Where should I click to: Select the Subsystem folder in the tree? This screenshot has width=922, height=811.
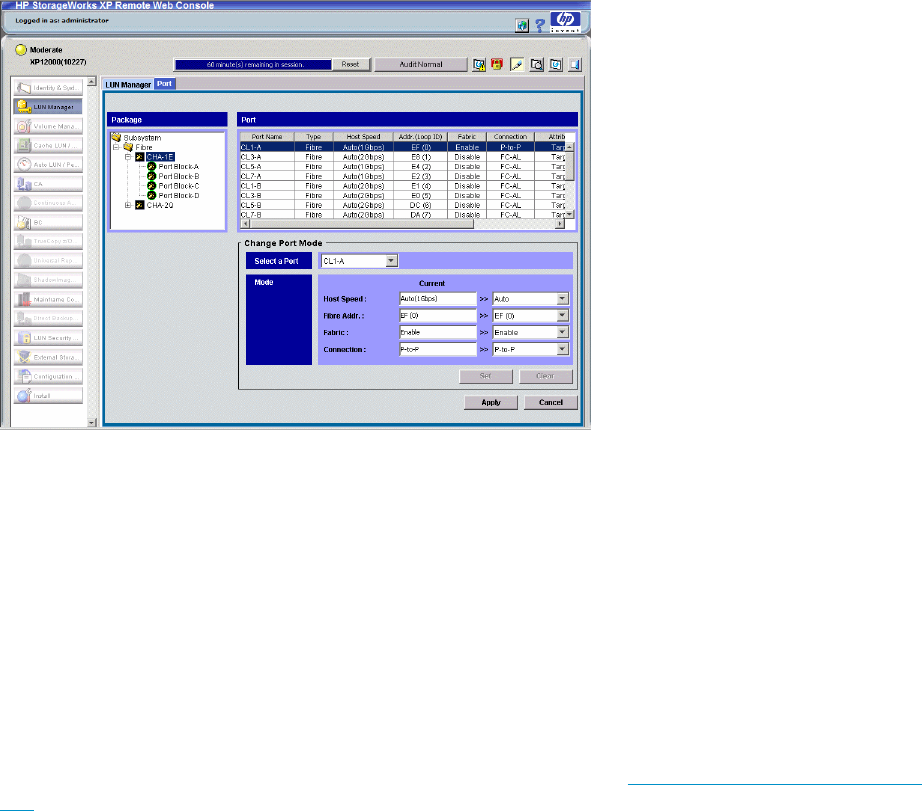[x=136, y=138]
